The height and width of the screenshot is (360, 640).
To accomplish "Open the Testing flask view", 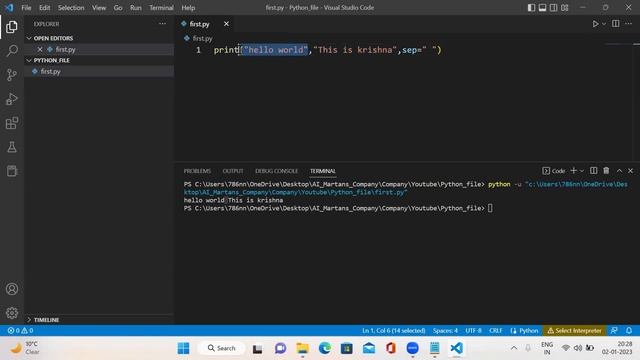I will [12, 147].
